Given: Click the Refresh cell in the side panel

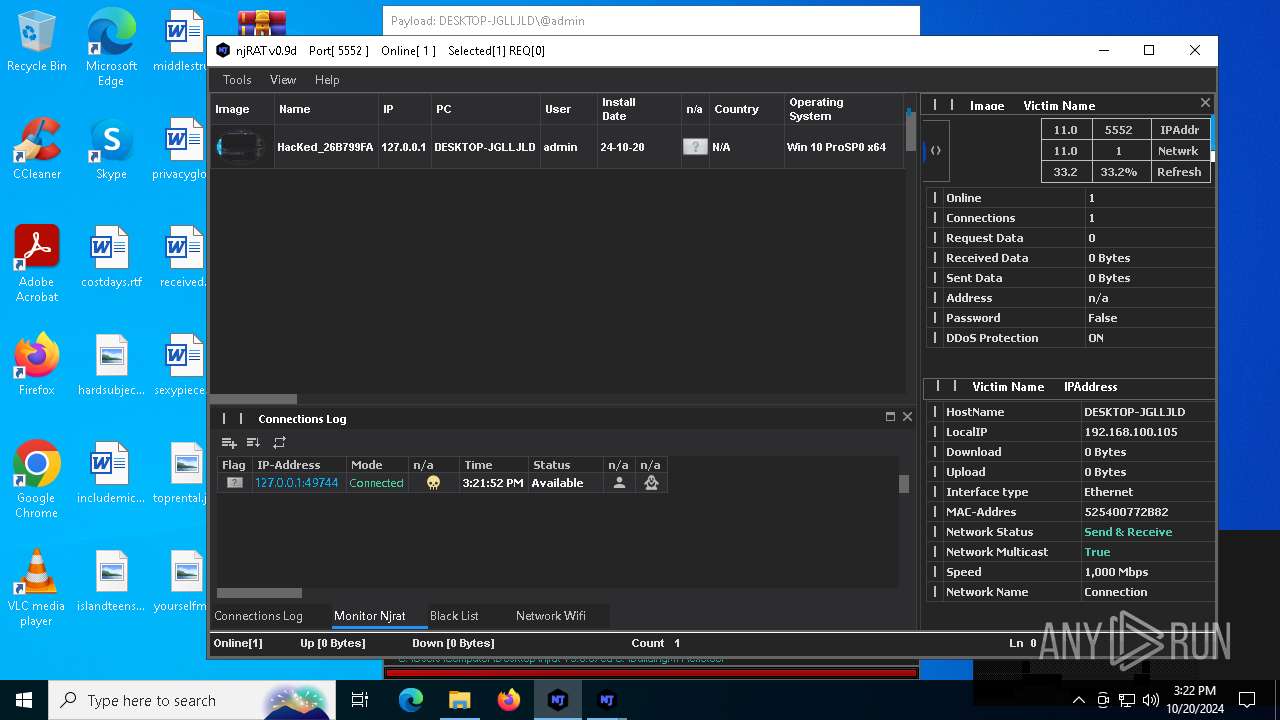Looking at the screenshot, I should coord(1179,172).
